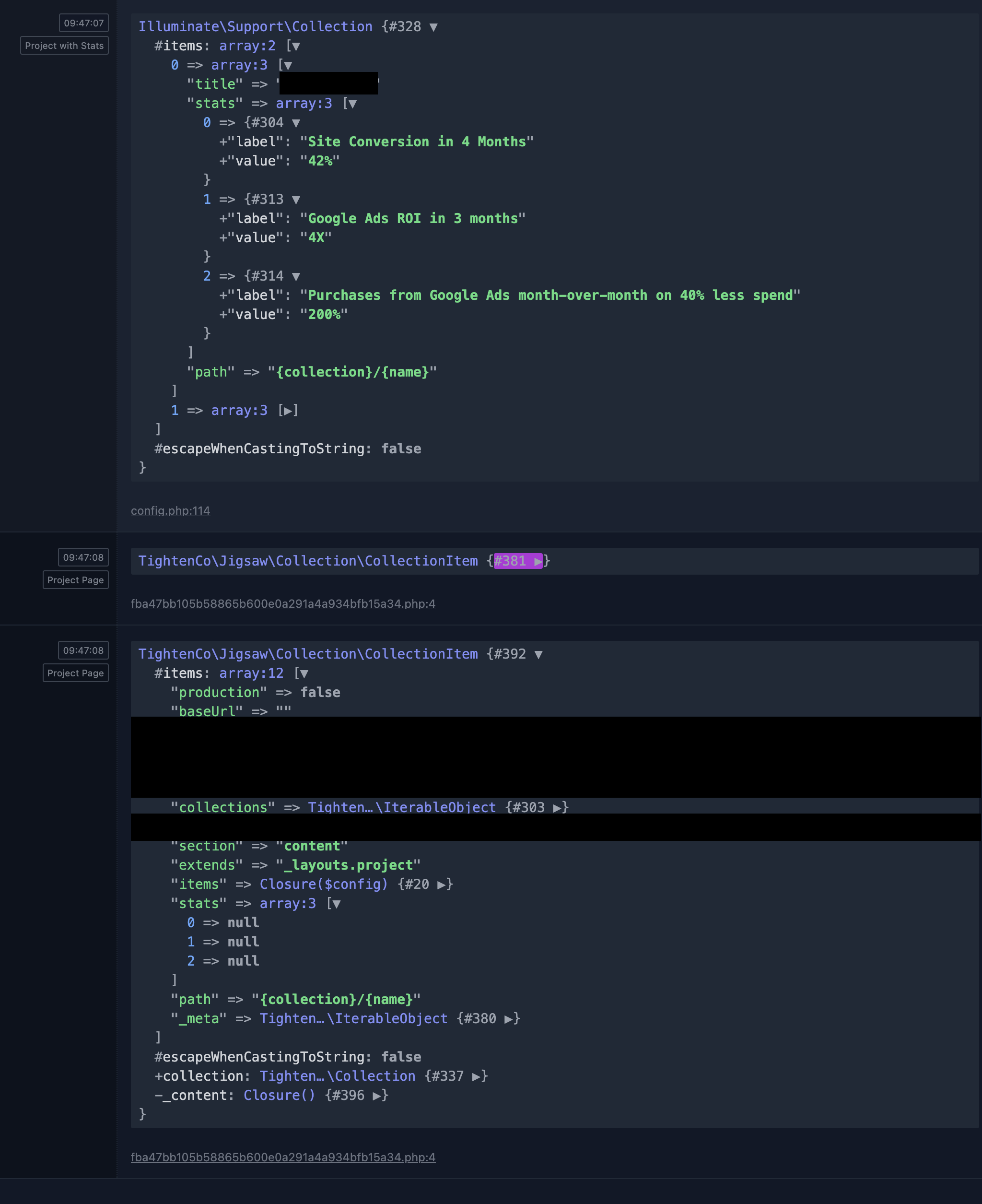Collapse the #items array:2 list
This screenshot has height=1204, width=982.
[x=295, y=47]
